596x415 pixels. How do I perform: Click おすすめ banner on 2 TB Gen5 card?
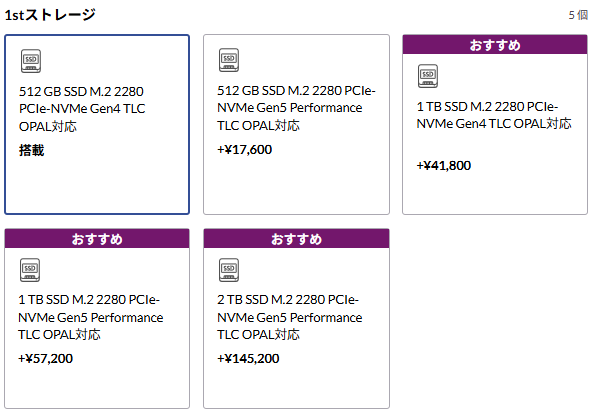click(296, 239)
